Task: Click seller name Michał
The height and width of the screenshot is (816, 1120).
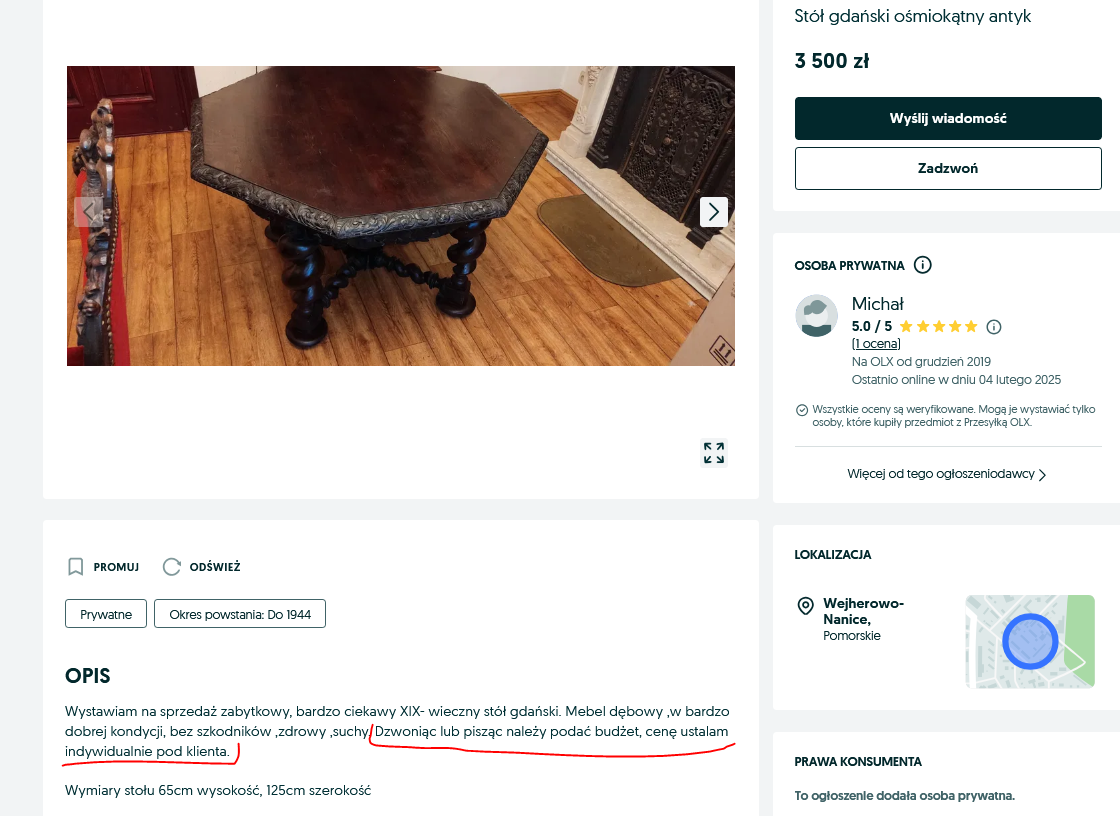Action: click(x=877, y=304)
